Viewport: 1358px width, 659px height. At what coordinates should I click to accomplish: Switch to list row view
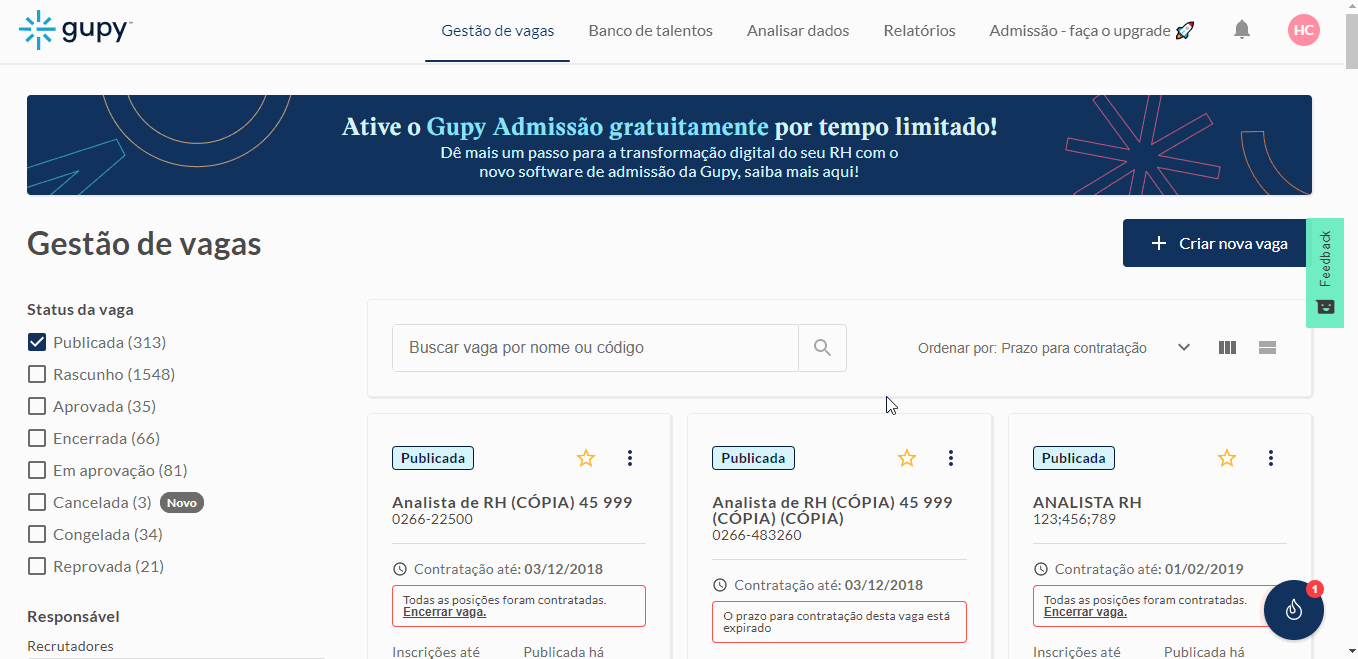1267,348
